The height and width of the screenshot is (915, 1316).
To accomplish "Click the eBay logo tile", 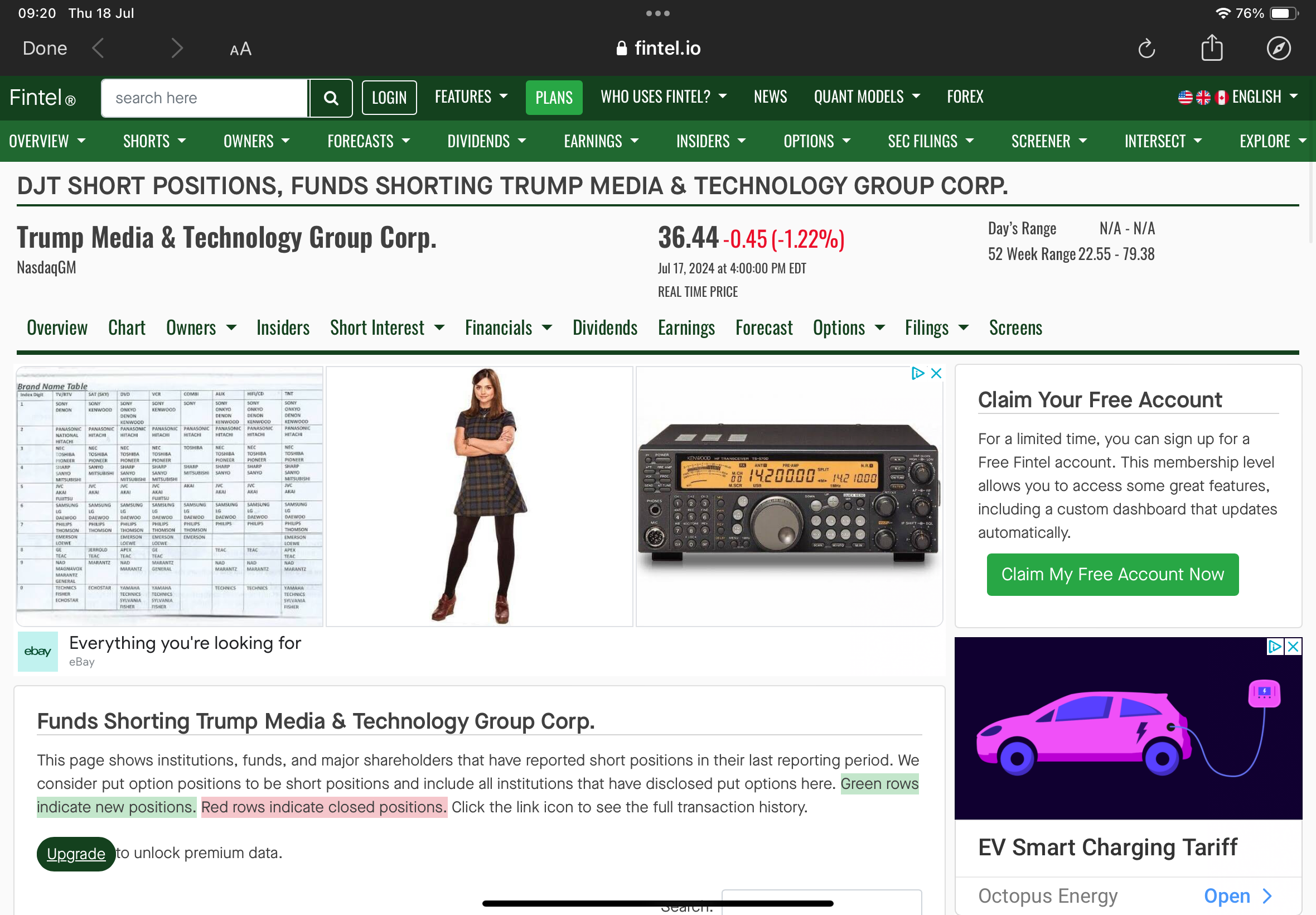I will tap(38, 651).
